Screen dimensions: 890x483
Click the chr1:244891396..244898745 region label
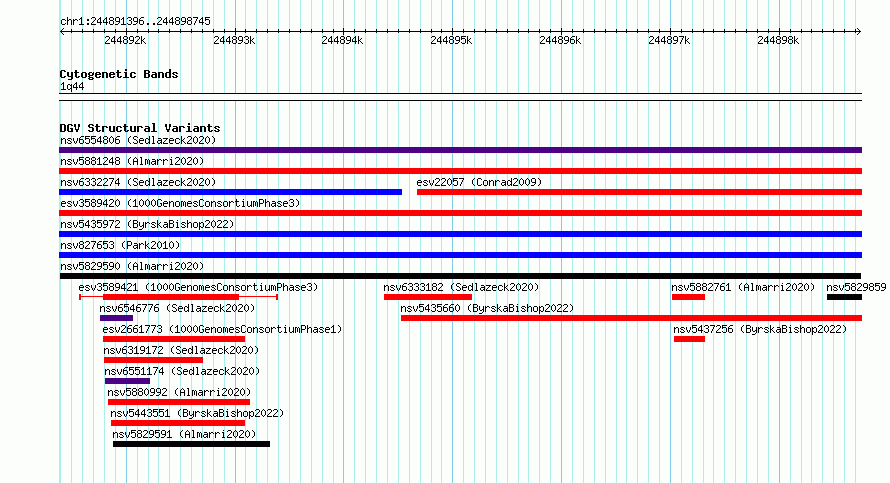coord(135,21)
